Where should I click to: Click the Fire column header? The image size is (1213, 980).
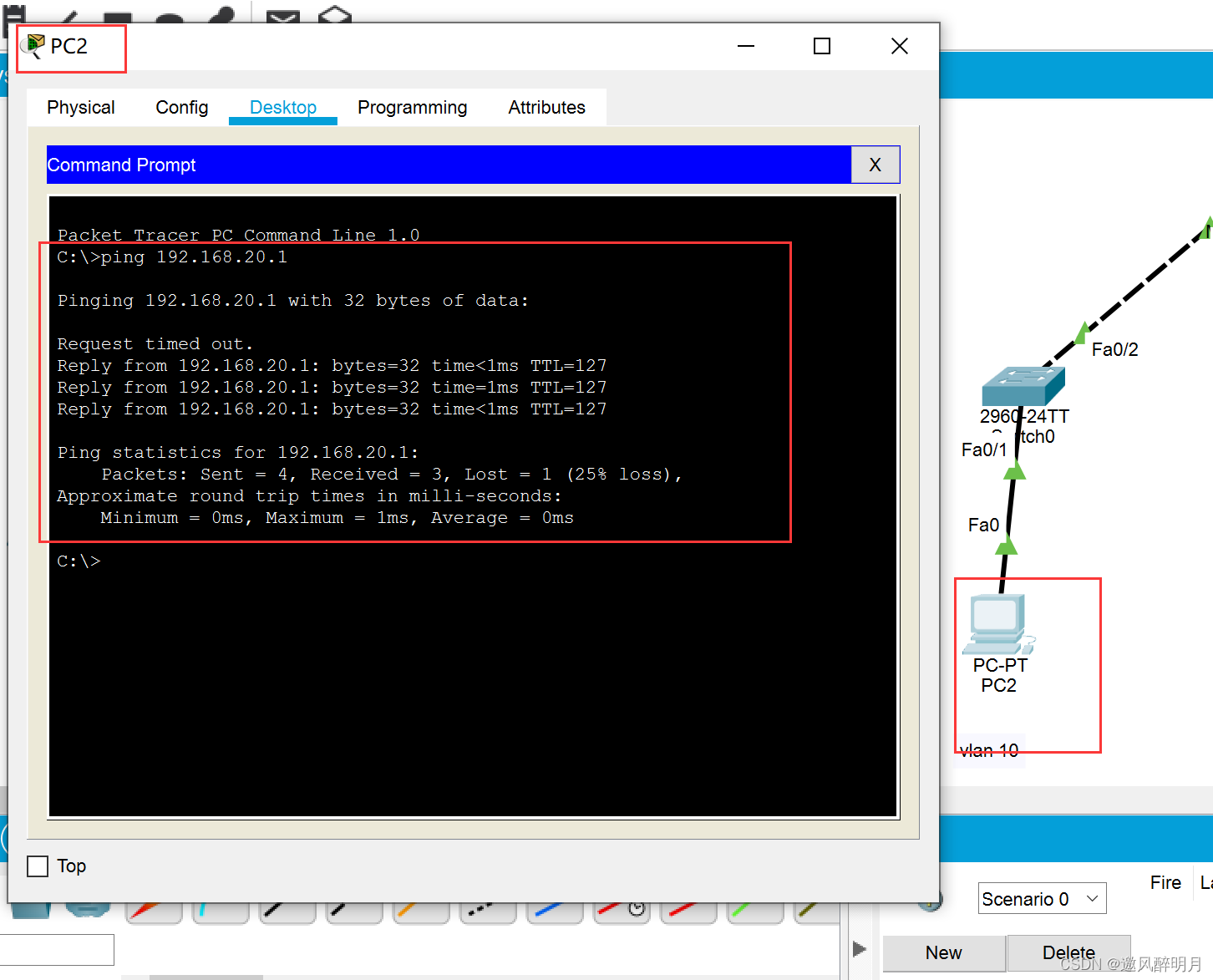[1165, 883]
